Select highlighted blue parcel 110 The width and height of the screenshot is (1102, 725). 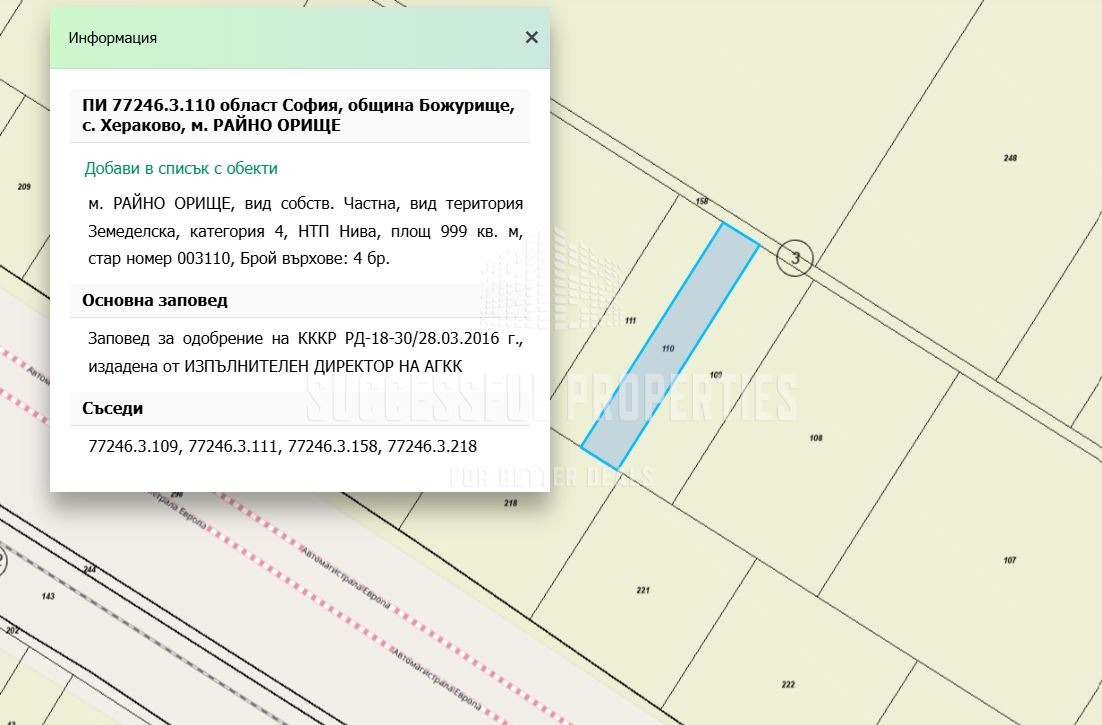click(669, 347)
